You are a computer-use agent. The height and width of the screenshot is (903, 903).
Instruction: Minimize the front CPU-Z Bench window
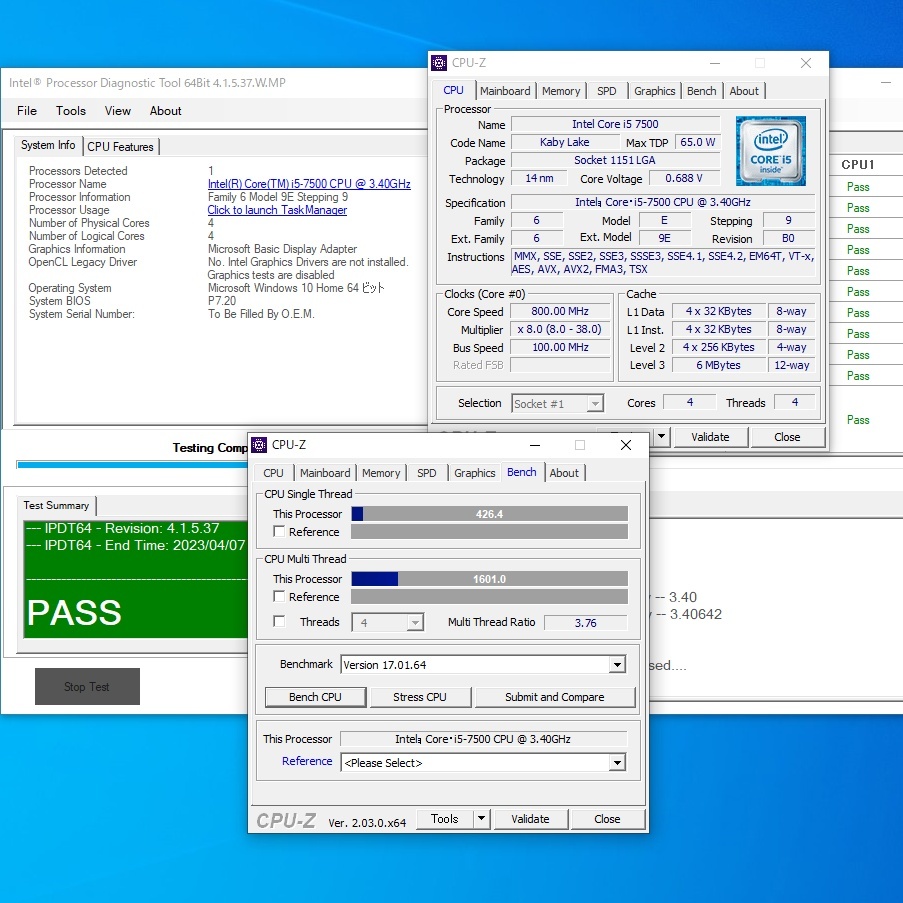pyautogui.click(x=535, y=445)
